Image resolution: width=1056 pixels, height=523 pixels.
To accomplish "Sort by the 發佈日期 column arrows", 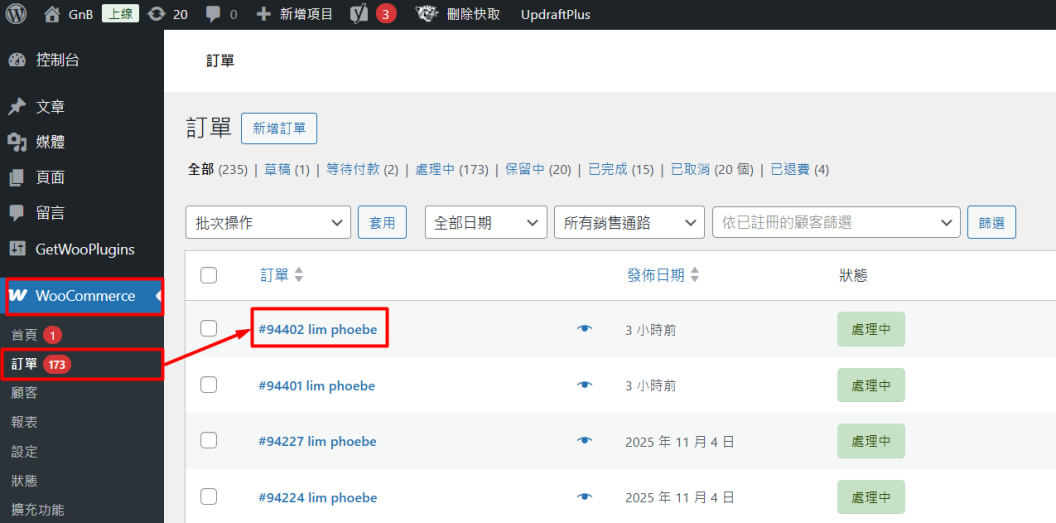I will [x=695, y=275].
